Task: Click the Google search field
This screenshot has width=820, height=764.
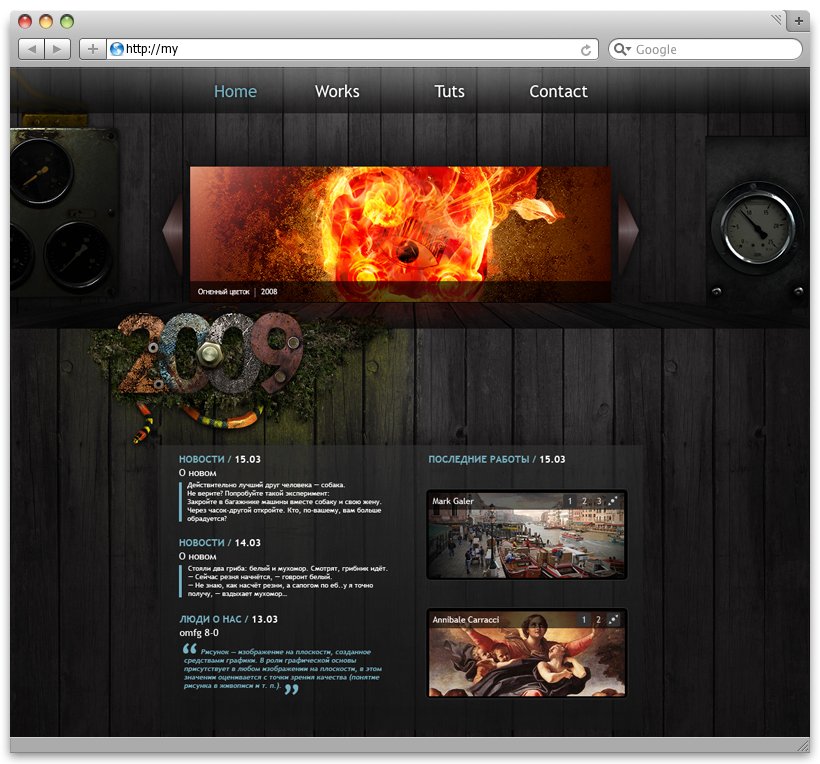Action: pos(705,49)
